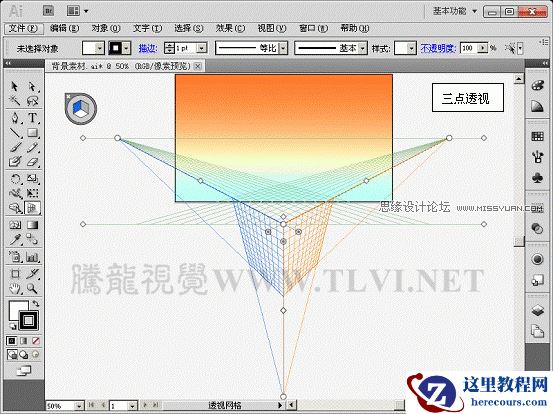Open the Swatches panel icon
Screen dimensions: 553x414
[x=537, y=136]
